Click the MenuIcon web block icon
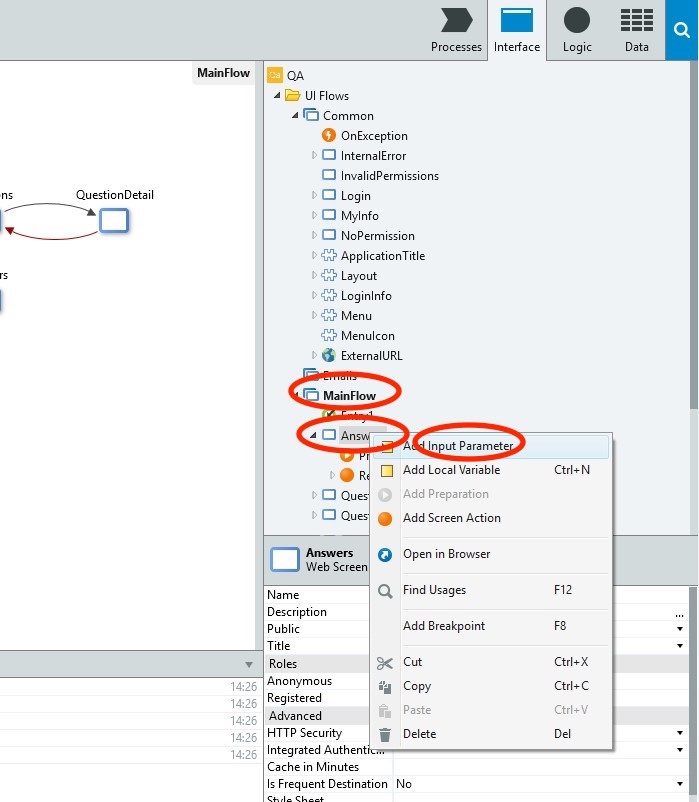 329,335
